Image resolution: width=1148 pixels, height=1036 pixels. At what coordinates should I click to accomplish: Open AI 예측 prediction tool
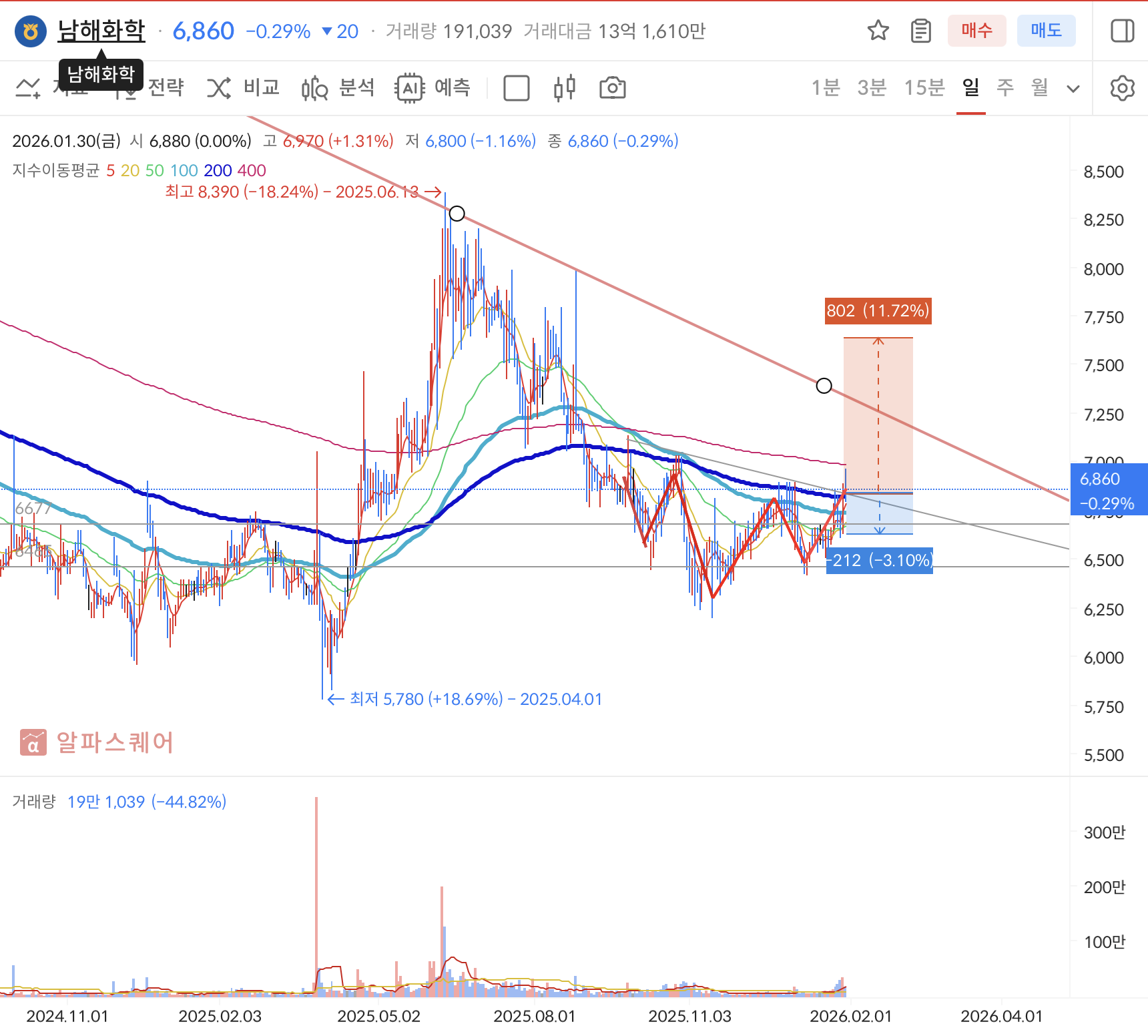coord(434,88)
